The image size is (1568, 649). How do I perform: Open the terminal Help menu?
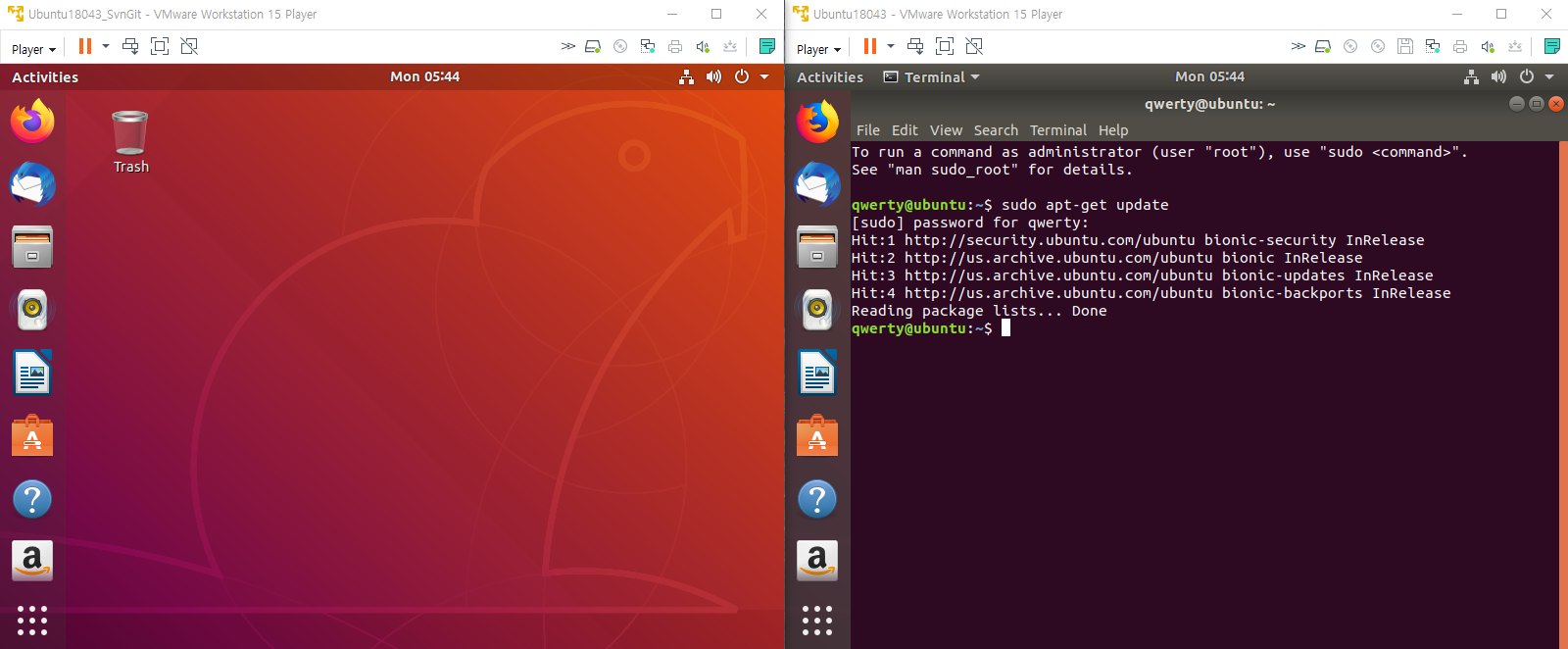1113,130
